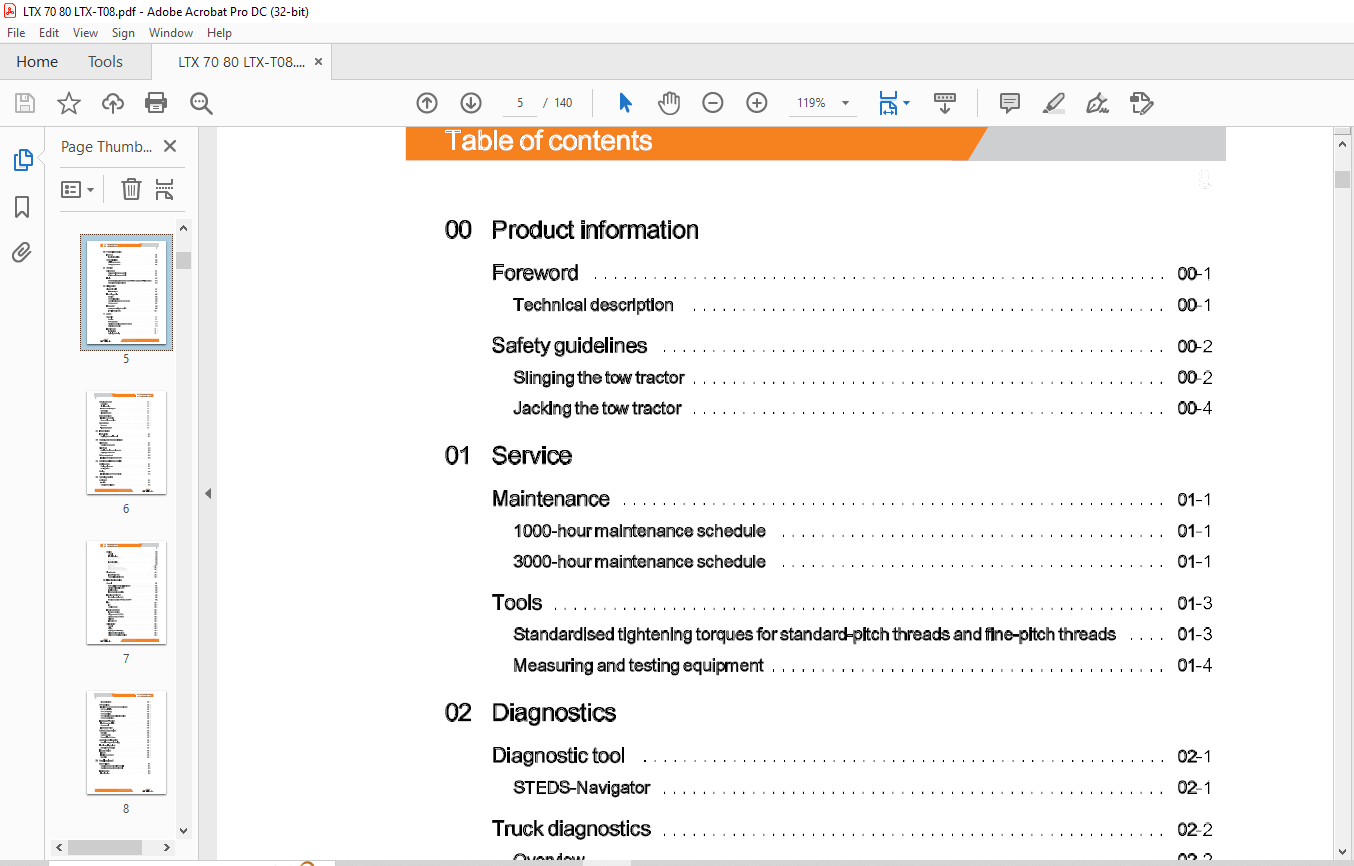Screen dimensions: 1354x866
Task: Click the Standardised tightening torques entry
Action: coord(814,634)
